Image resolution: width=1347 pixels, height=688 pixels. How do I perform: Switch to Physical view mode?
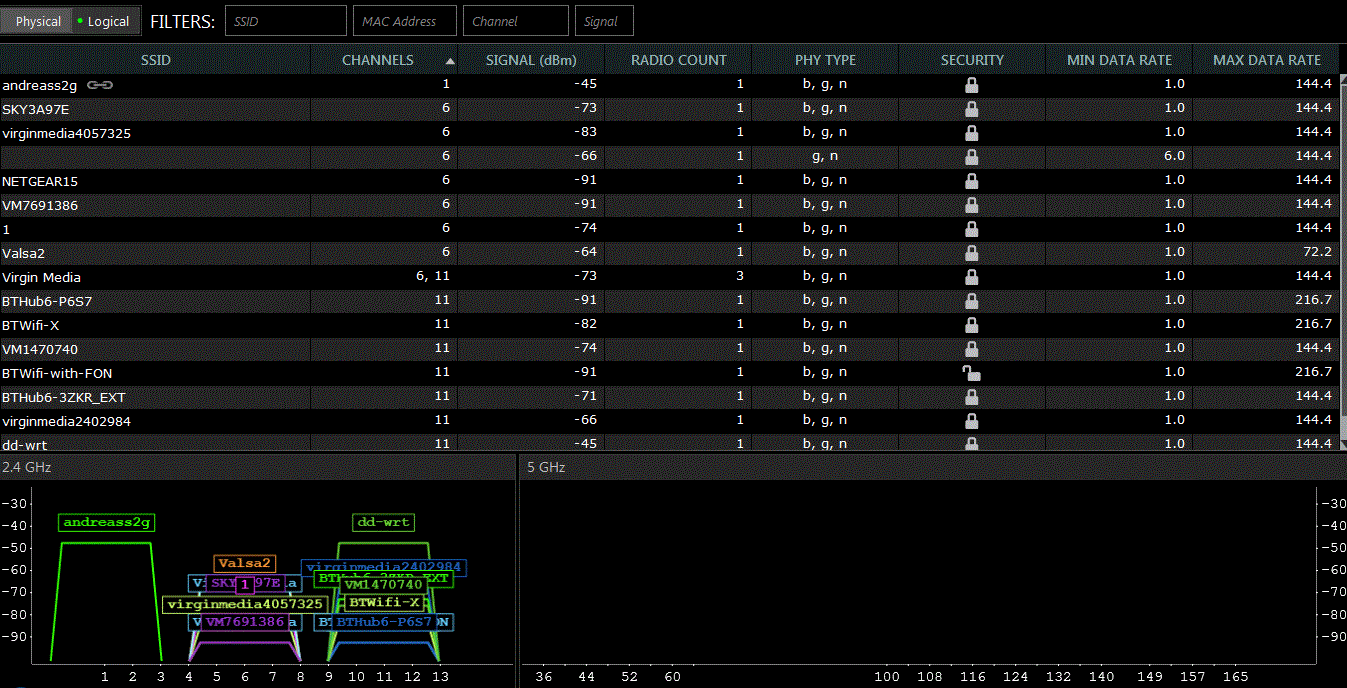[x=38, y=21]
